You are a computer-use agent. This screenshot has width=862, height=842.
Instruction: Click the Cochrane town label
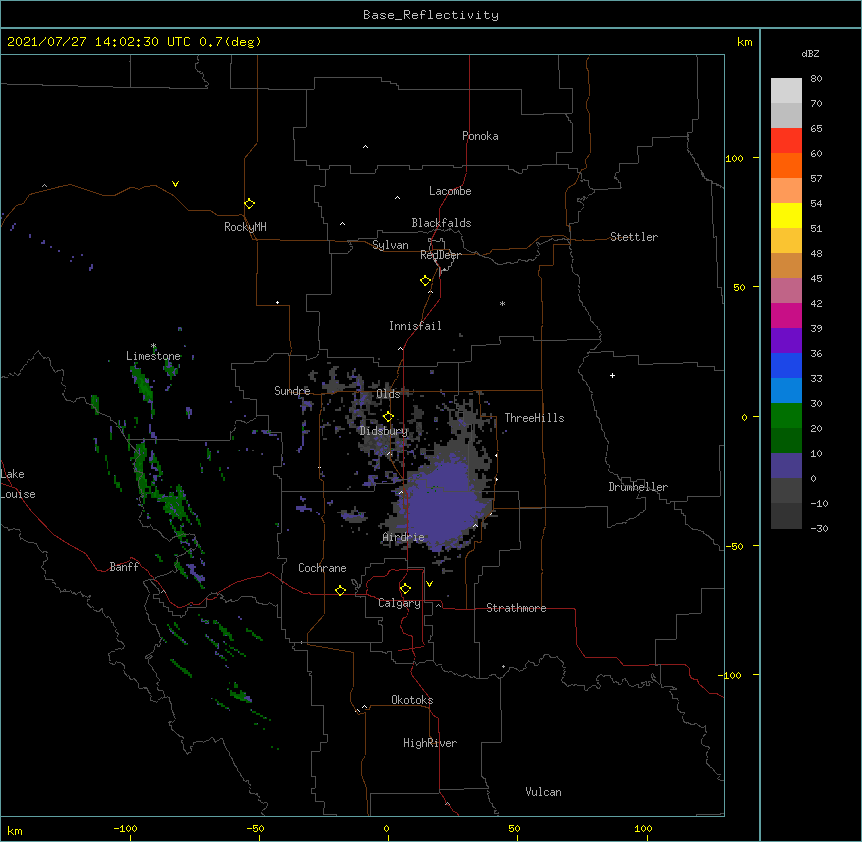pyautogui.click(x=322, y=568)
